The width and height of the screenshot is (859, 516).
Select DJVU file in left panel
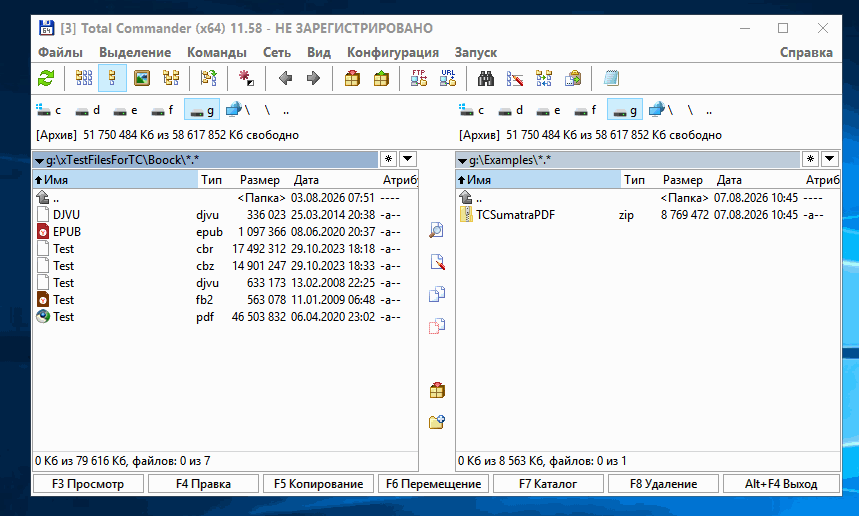[225, 215]
